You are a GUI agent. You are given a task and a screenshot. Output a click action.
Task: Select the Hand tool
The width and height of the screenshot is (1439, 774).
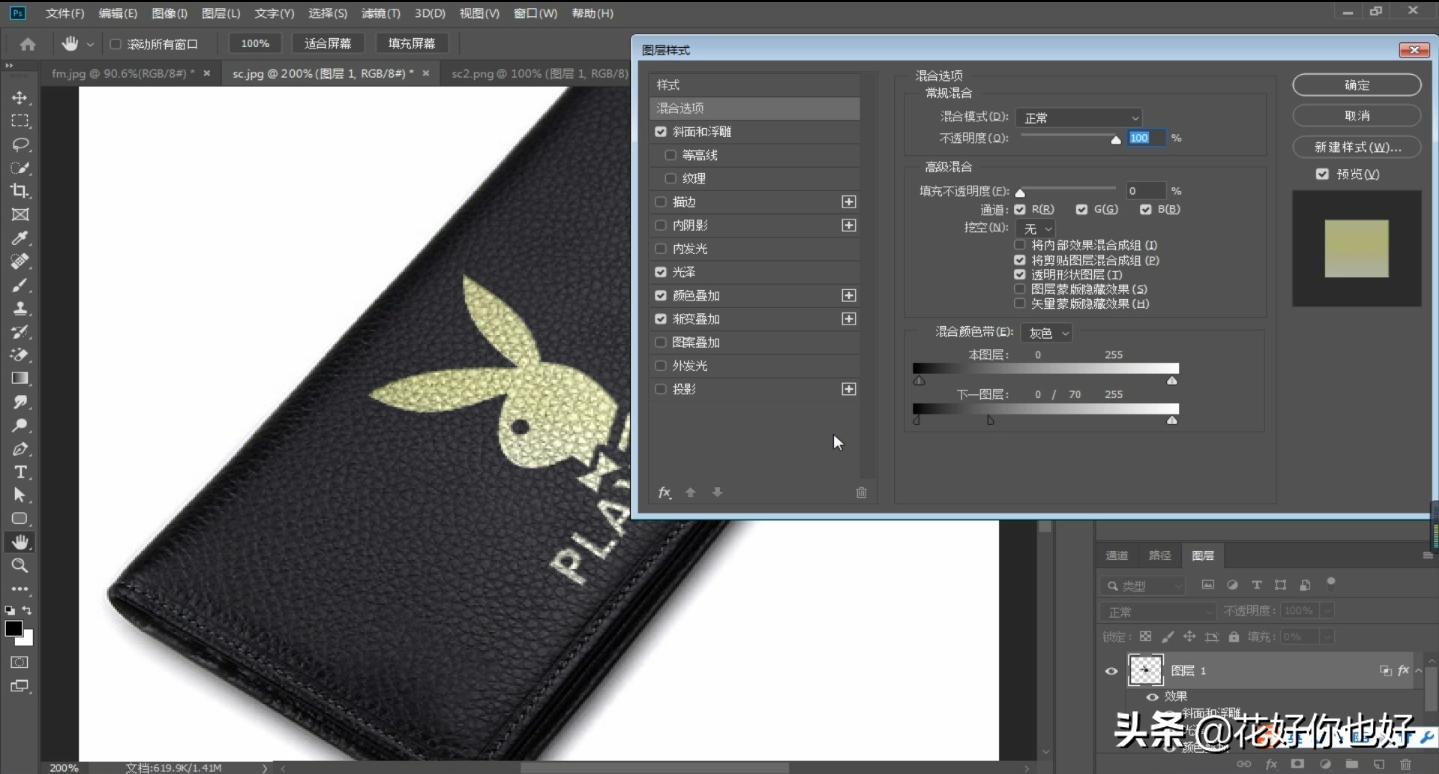[x=20, y=541]
